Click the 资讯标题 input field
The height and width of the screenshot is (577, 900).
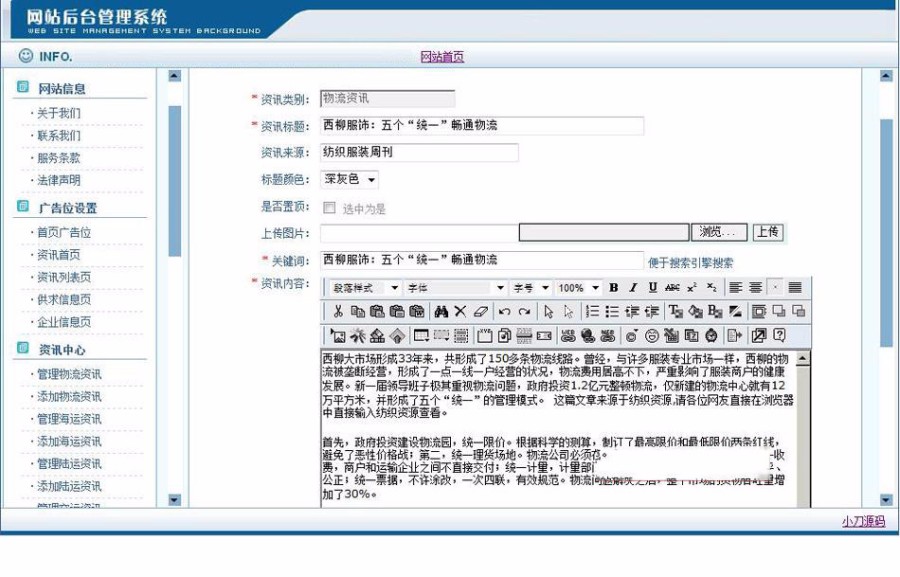click(x=482, y=126)
